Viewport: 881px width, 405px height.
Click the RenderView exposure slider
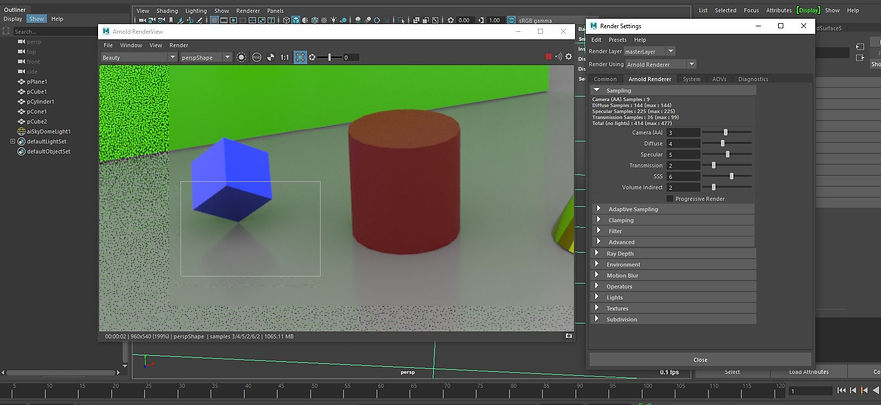pos(329,57)
